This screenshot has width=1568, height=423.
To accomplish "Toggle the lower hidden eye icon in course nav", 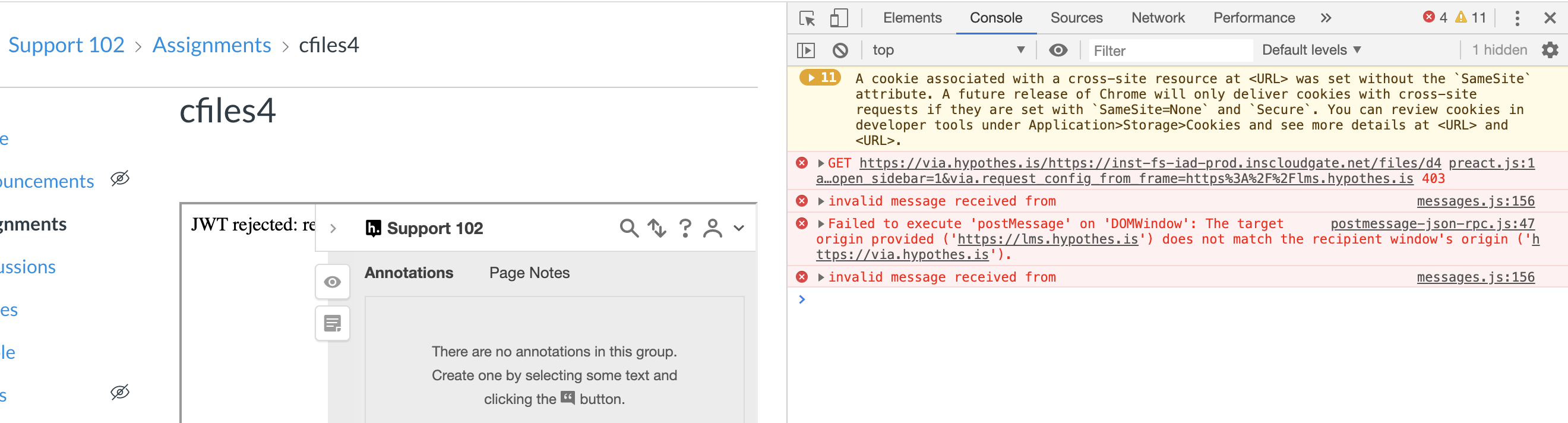I will [120, 392].
